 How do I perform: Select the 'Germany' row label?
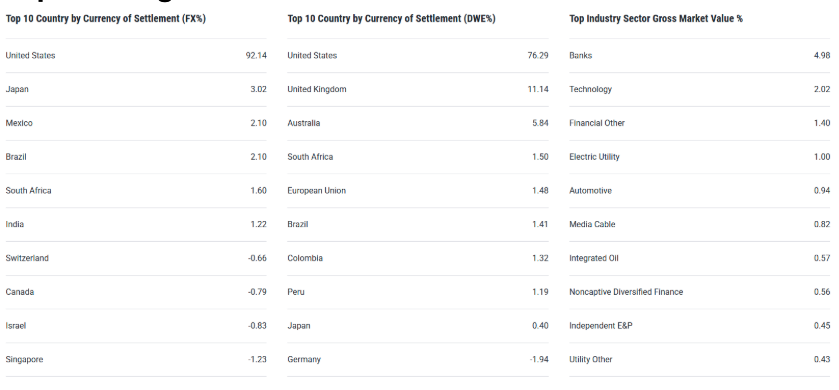coord(304,360)
